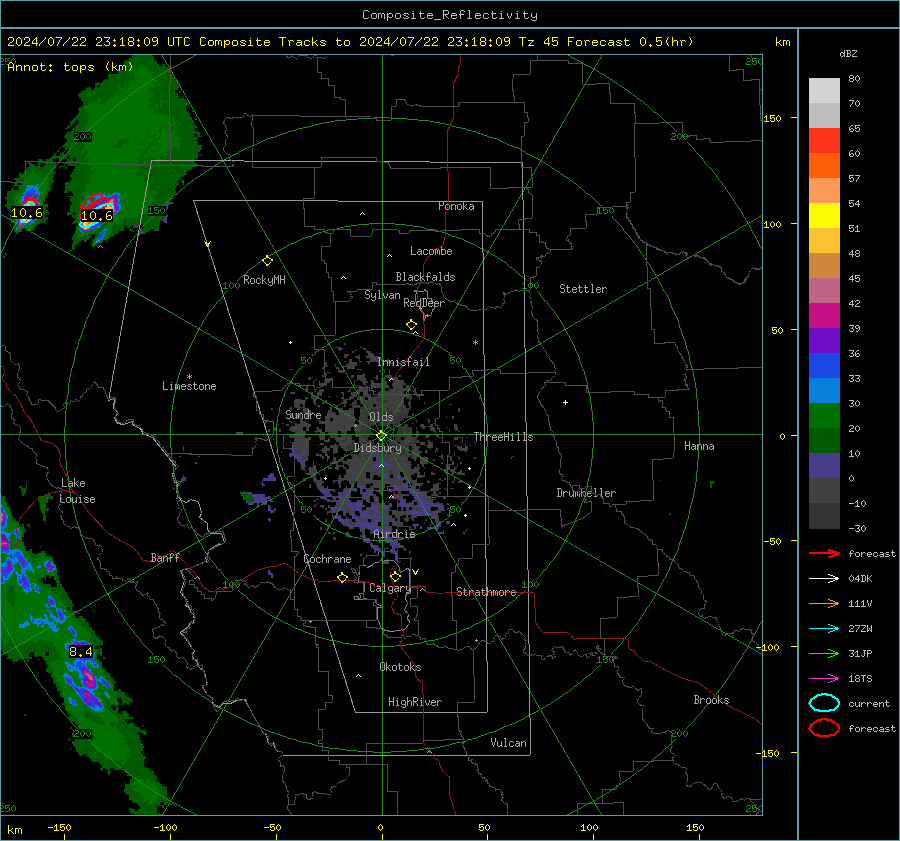Click the Banff label

tap(165, 557)
